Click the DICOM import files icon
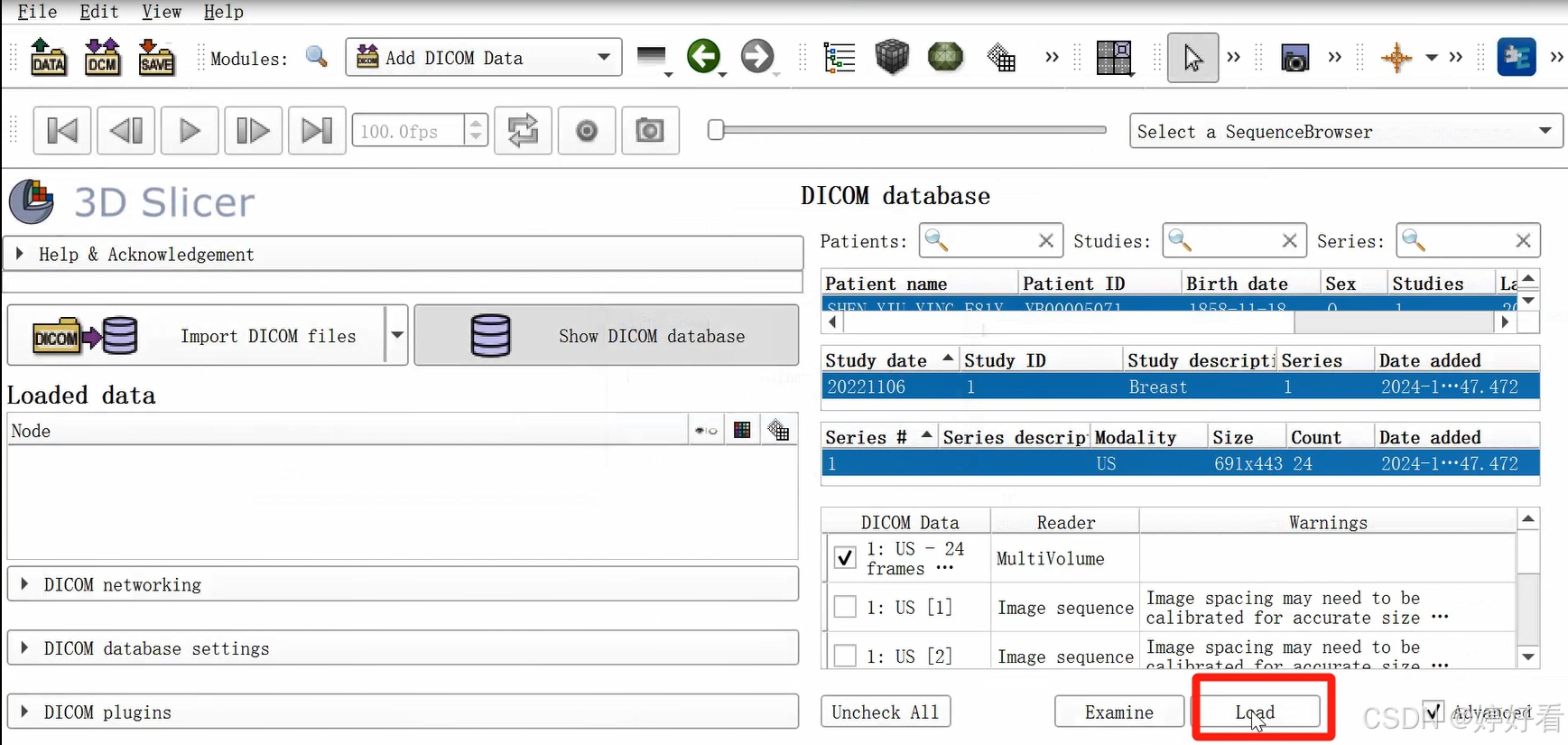The image size is (1568, 745). 84,336
